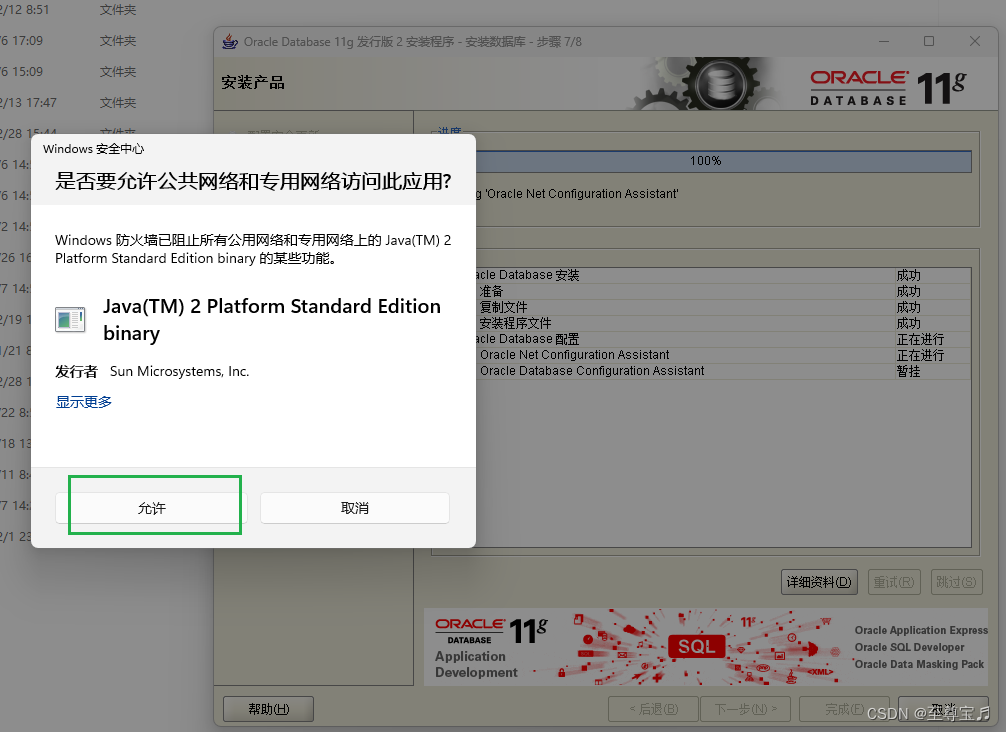Image resolution: width=1006 pixels, height=732 pixels.
Task: Click the Oracle Application Development banner
Action: click(x=706, y=647)
